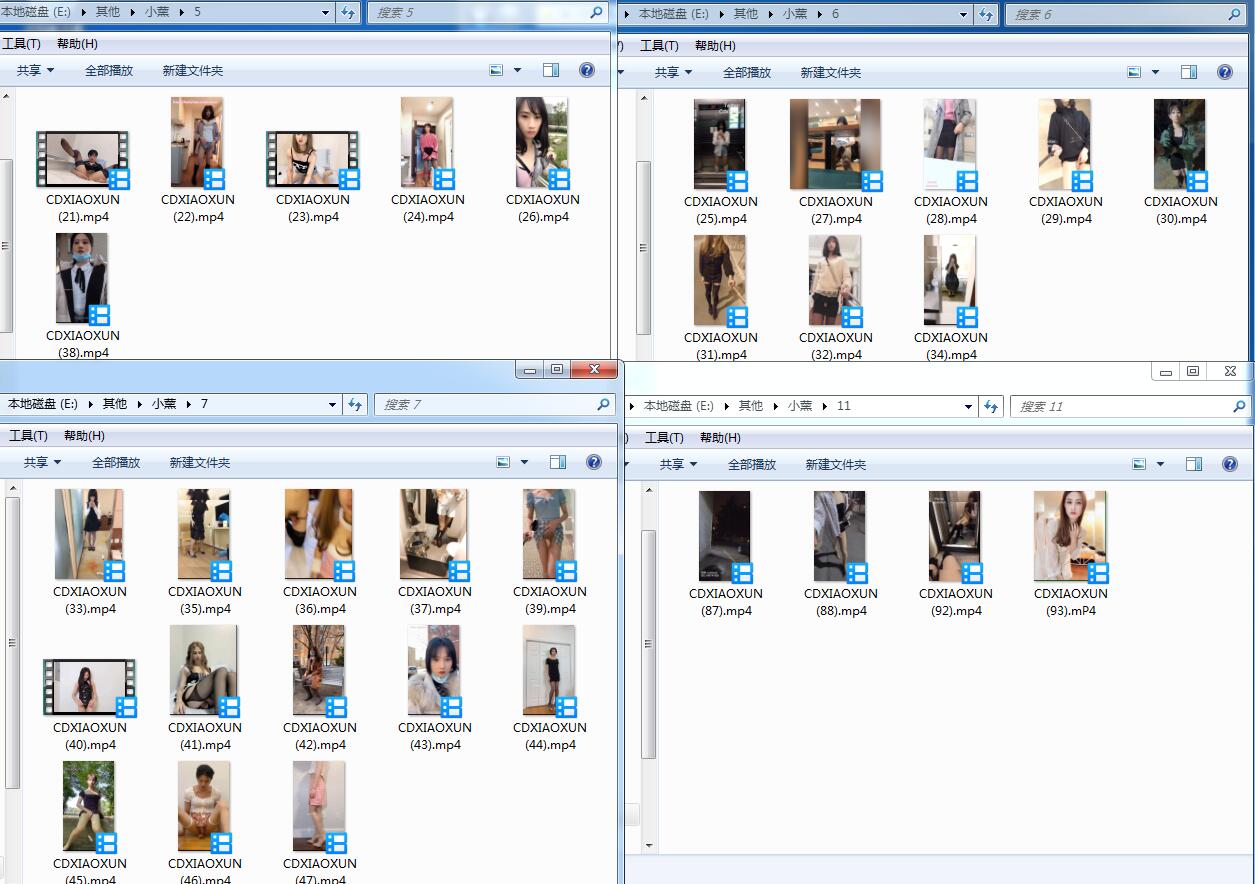Screen dimensions: 1255x884
Task: Expand view options dropdown arrow in folder 5
Action: click(x=517, y=70)
